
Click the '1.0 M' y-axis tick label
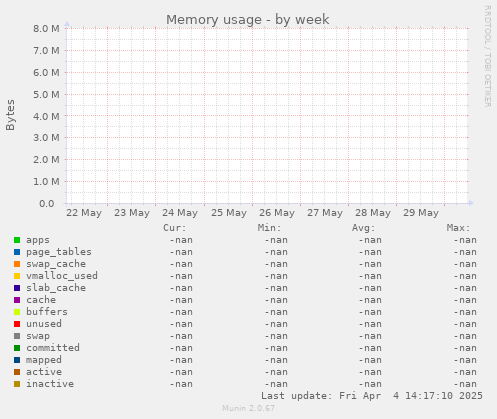(x=46, y=182)
